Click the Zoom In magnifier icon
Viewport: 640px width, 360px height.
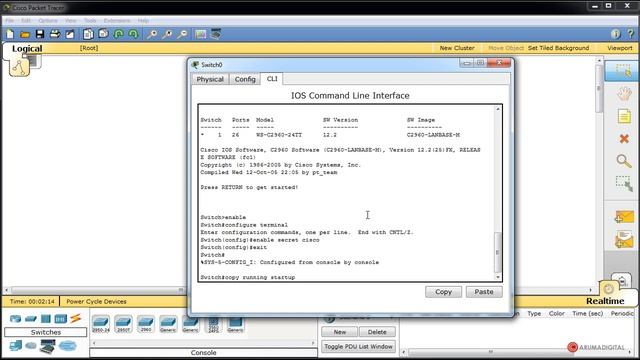click(152, 34)
